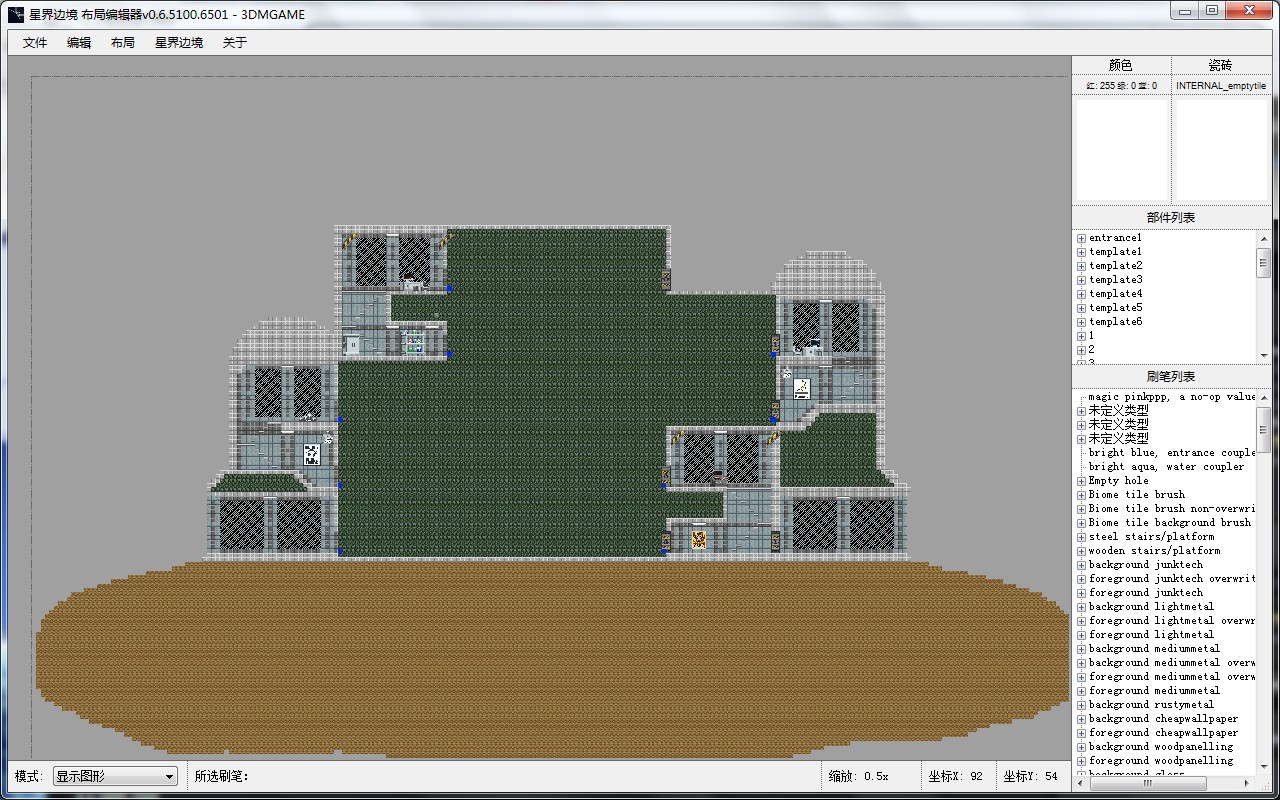Image resolution: width=1280 pixels, height=800 pixels.
Task: Select the 'background rustymetal' brush
Action: [1152, 705]
